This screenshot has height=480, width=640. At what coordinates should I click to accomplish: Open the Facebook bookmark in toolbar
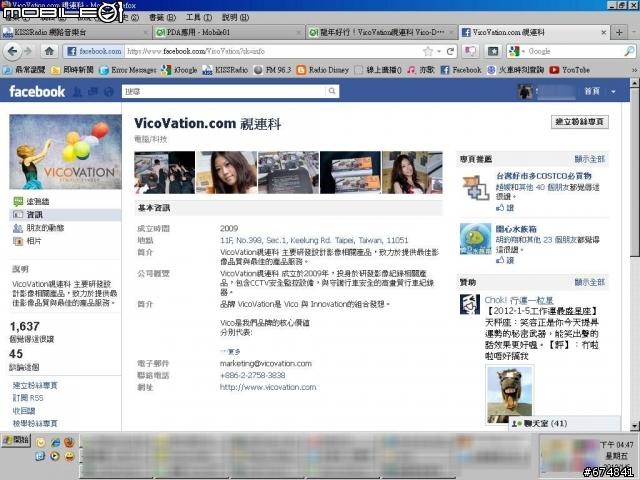(461, 70)
